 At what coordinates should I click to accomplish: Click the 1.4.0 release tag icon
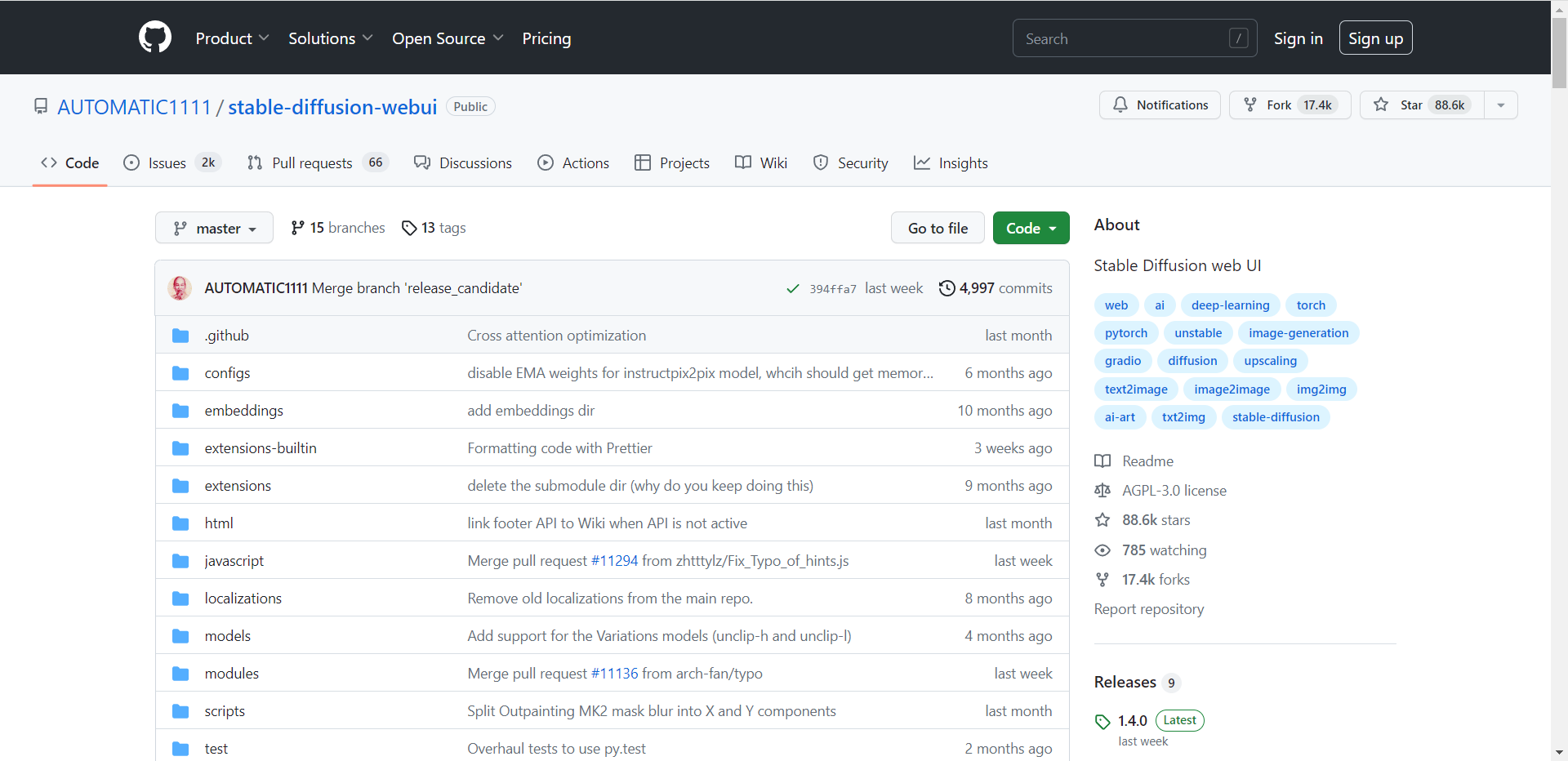1102,722
